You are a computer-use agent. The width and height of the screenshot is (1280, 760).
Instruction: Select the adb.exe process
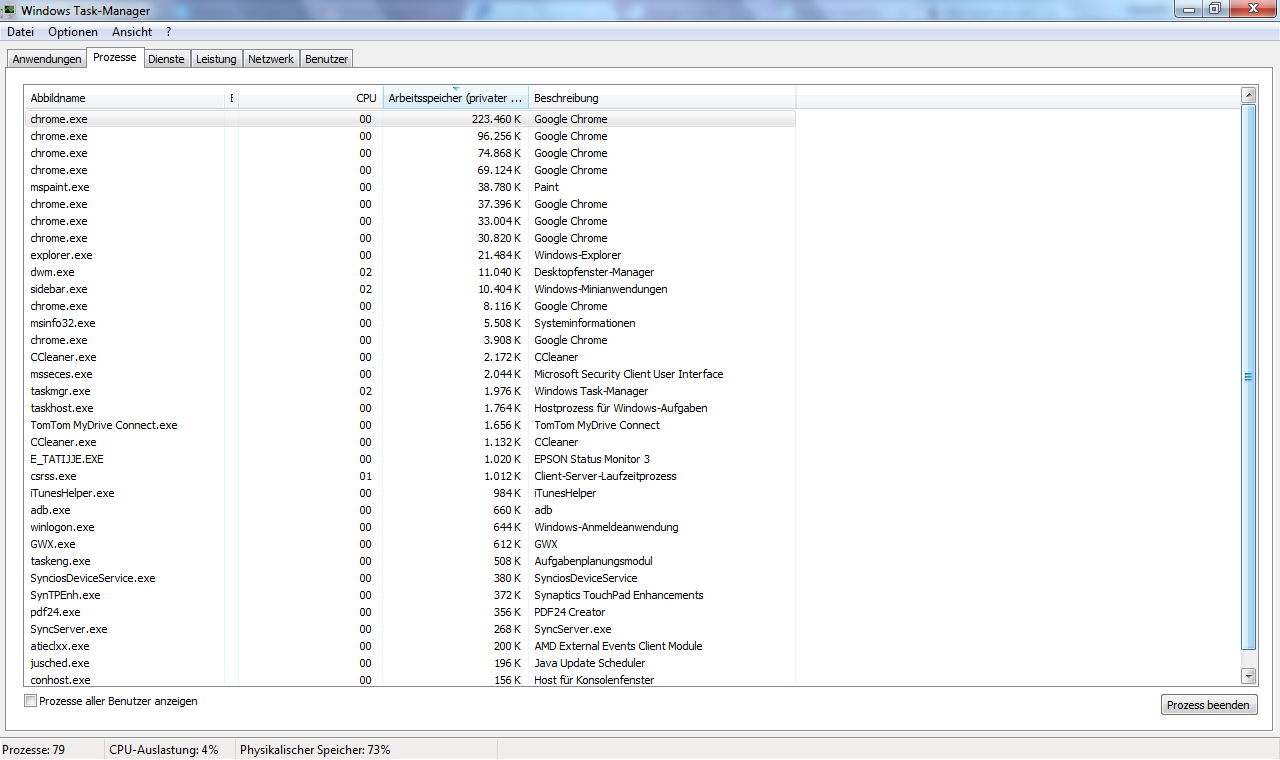click(x=410, y=510)
